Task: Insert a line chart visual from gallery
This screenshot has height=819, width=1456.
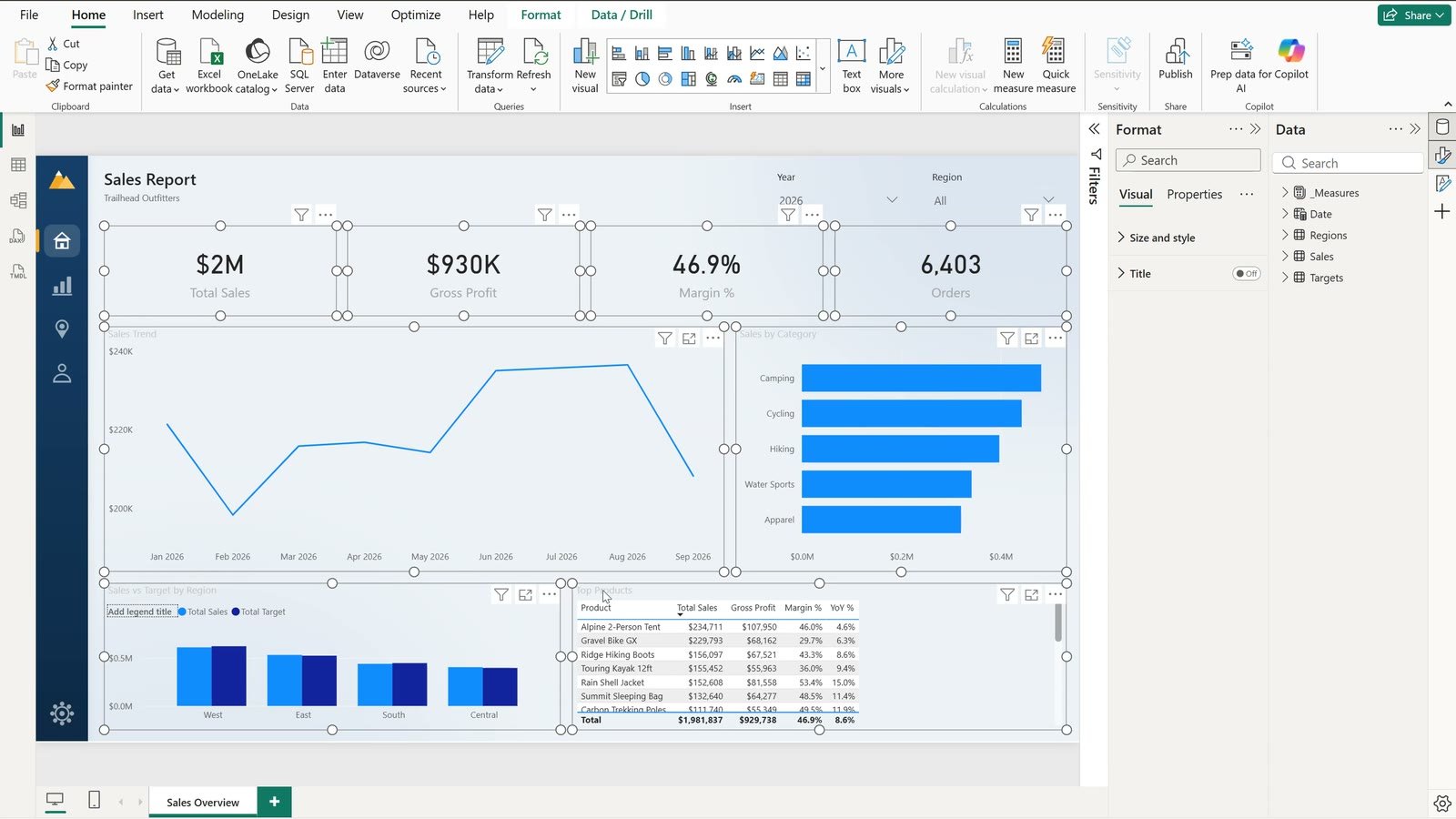Action: coord(757,54)
